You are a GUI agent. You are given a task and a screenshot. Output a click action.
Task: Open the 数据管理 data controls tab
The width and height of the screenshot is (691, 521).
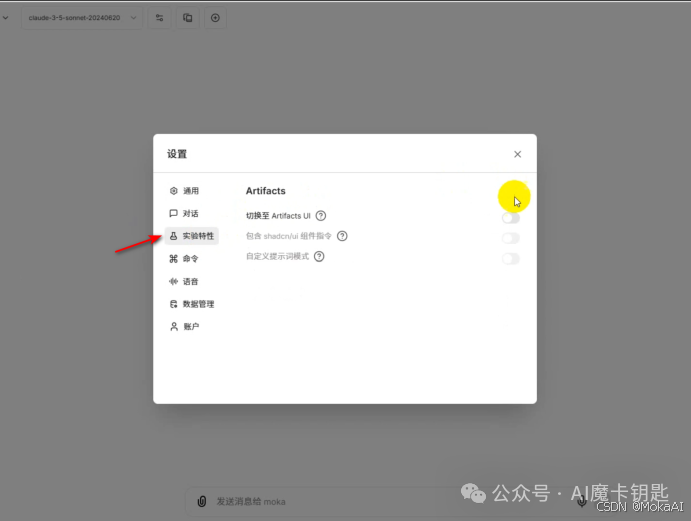(192, 304)
